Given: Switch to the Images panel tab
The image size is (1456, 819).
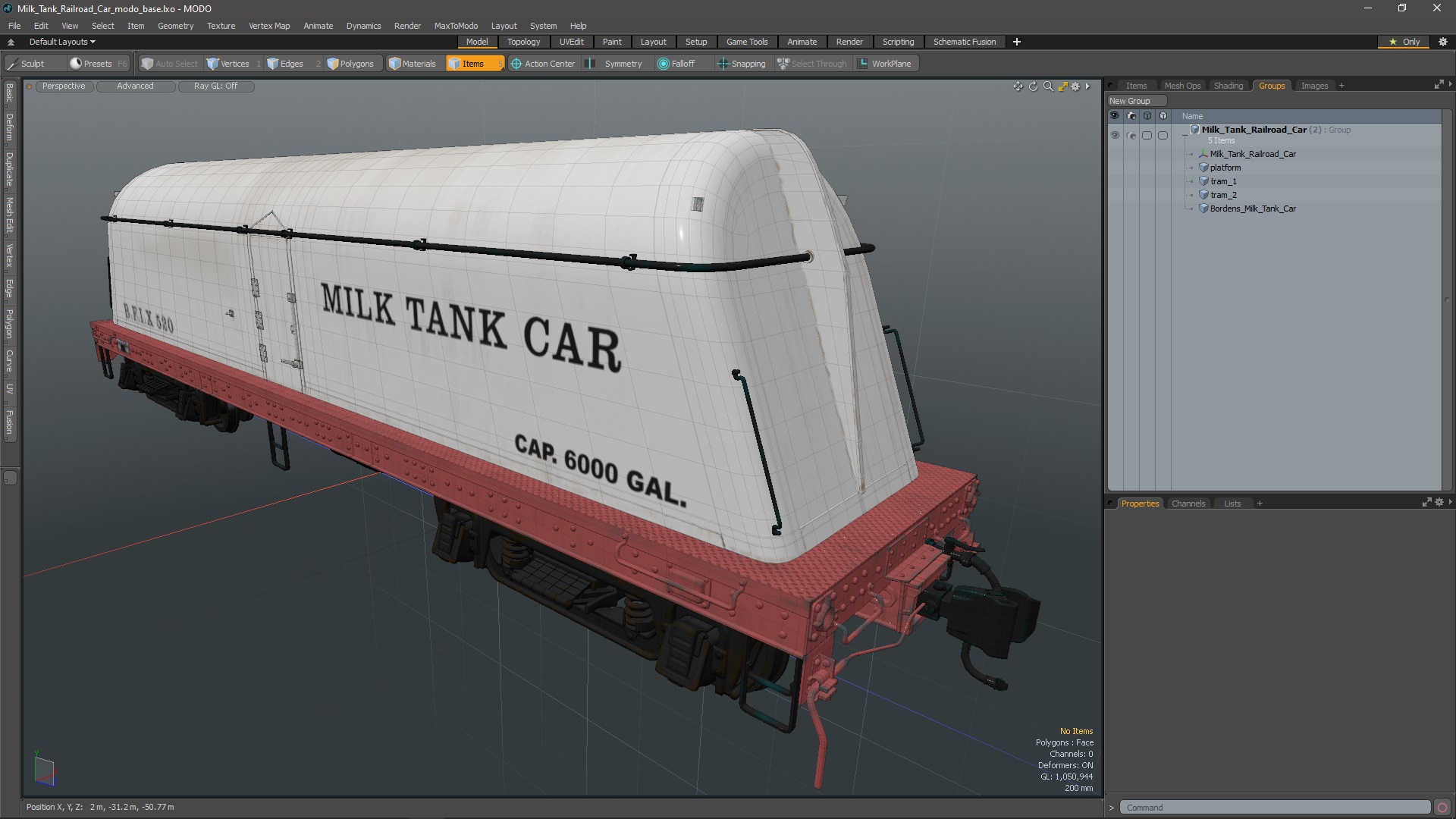Looking at the screenshot, I should tap(1314, 86).
